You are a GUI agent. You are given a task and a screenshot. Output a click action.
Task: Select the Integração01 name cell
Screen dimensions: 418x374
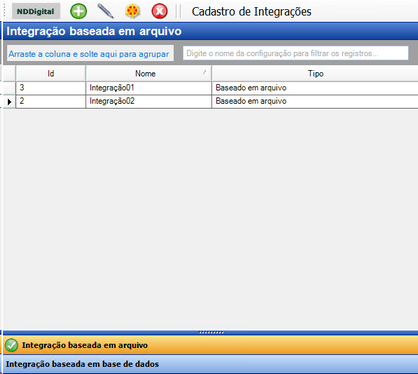tap(149, 88)
